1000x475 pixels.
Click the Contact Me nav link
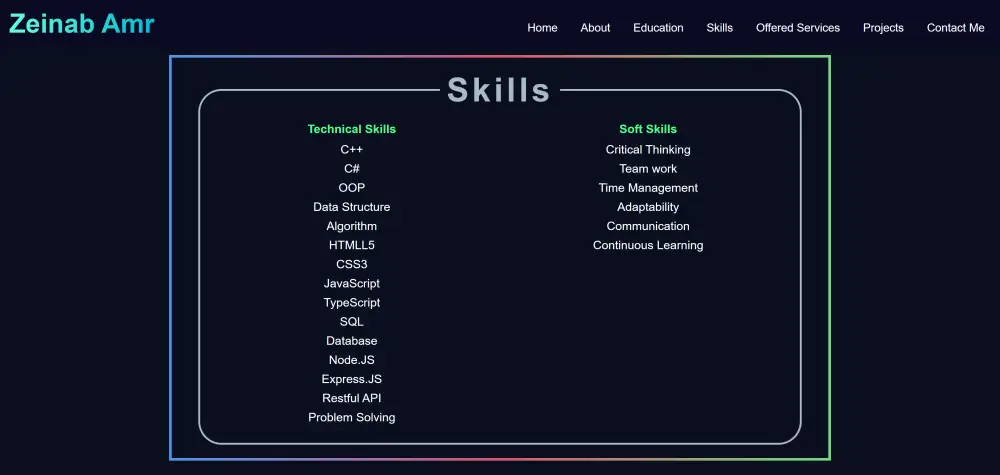955,28
